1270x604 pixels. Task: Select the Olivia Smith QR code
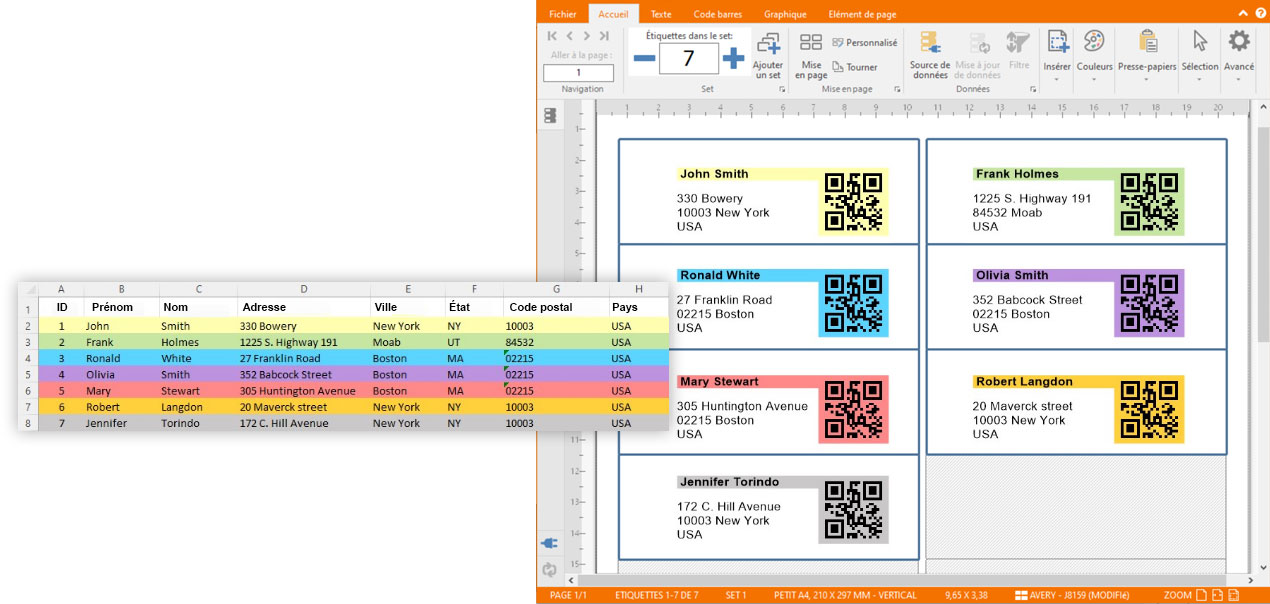tap(1150, 304)
